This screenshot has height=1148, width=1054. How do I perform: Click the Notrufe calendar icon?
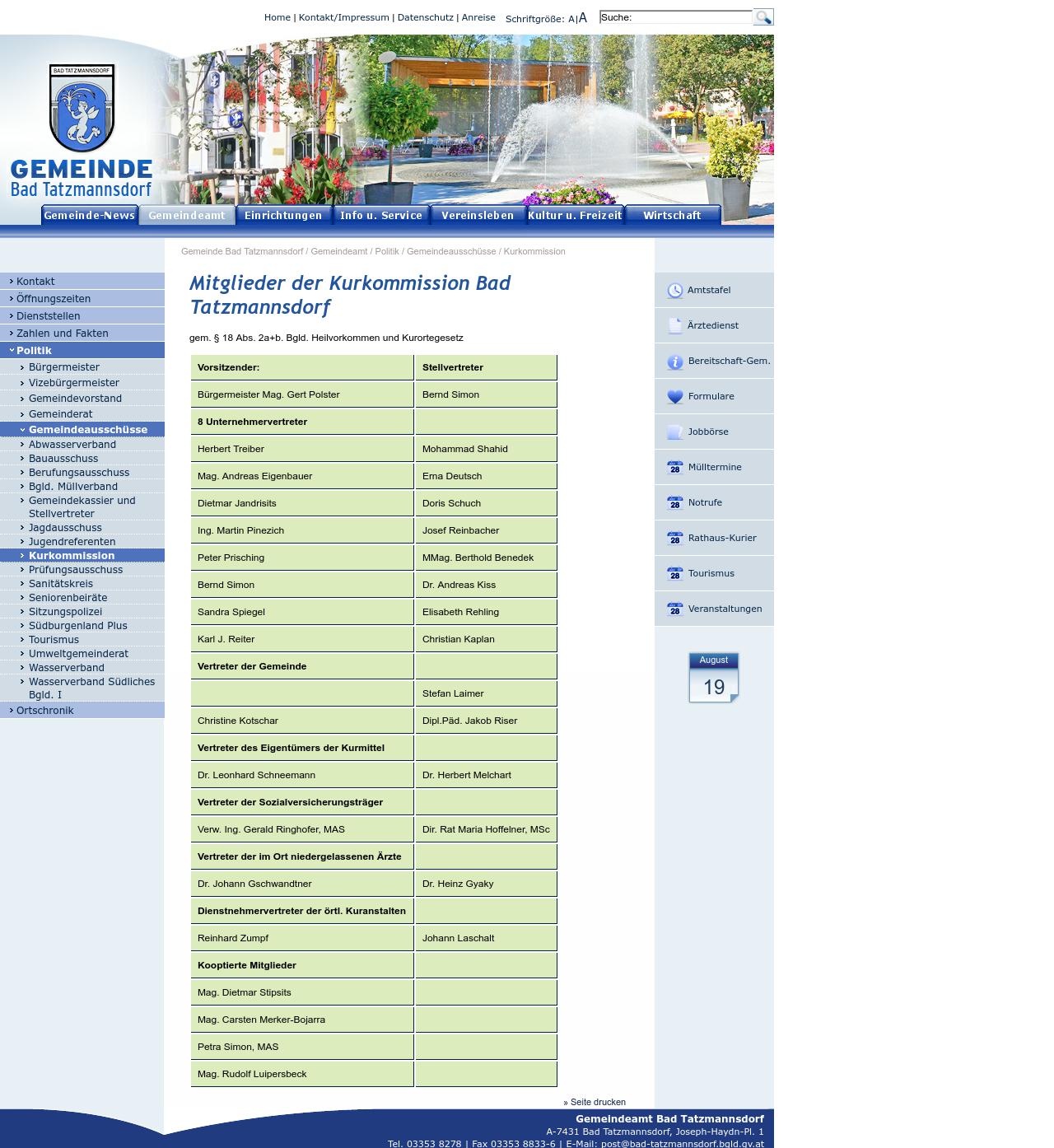click(x=675, y=503)
